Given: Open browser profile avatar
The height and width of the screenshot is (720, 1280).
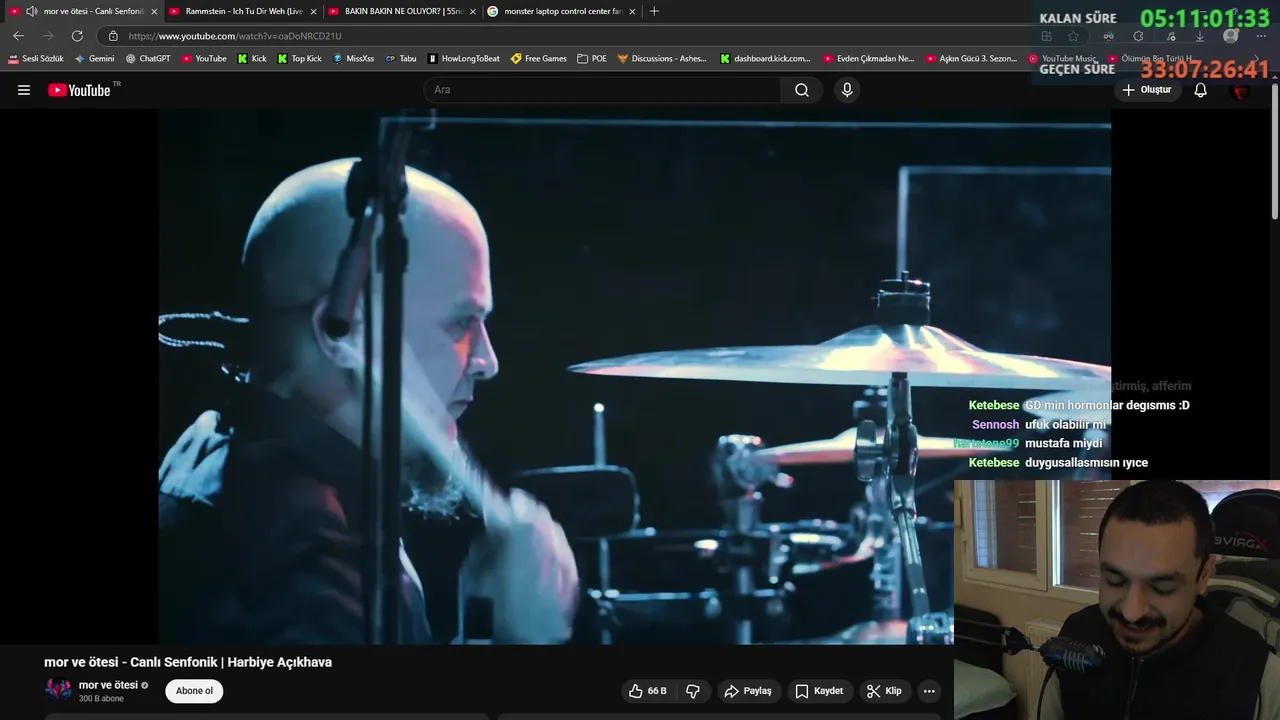Looking at the screenshot, I should (x=1231, y=36).
